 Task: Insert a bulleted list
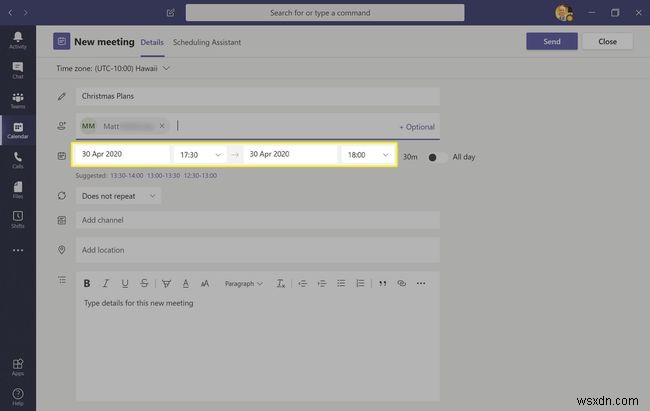point(341,283)
